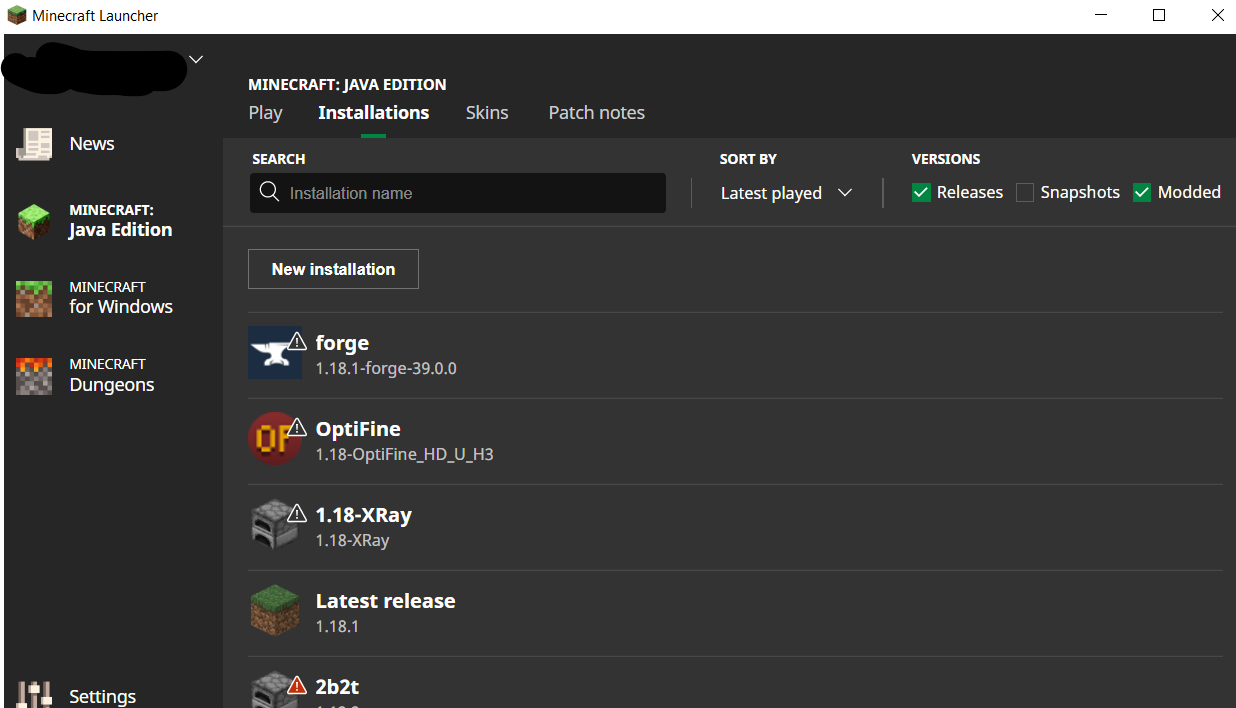Click the Minecraft for Windows block icon
This screenshot has height=708, width=1236.
pyautogui.click(x=34, y=298)
